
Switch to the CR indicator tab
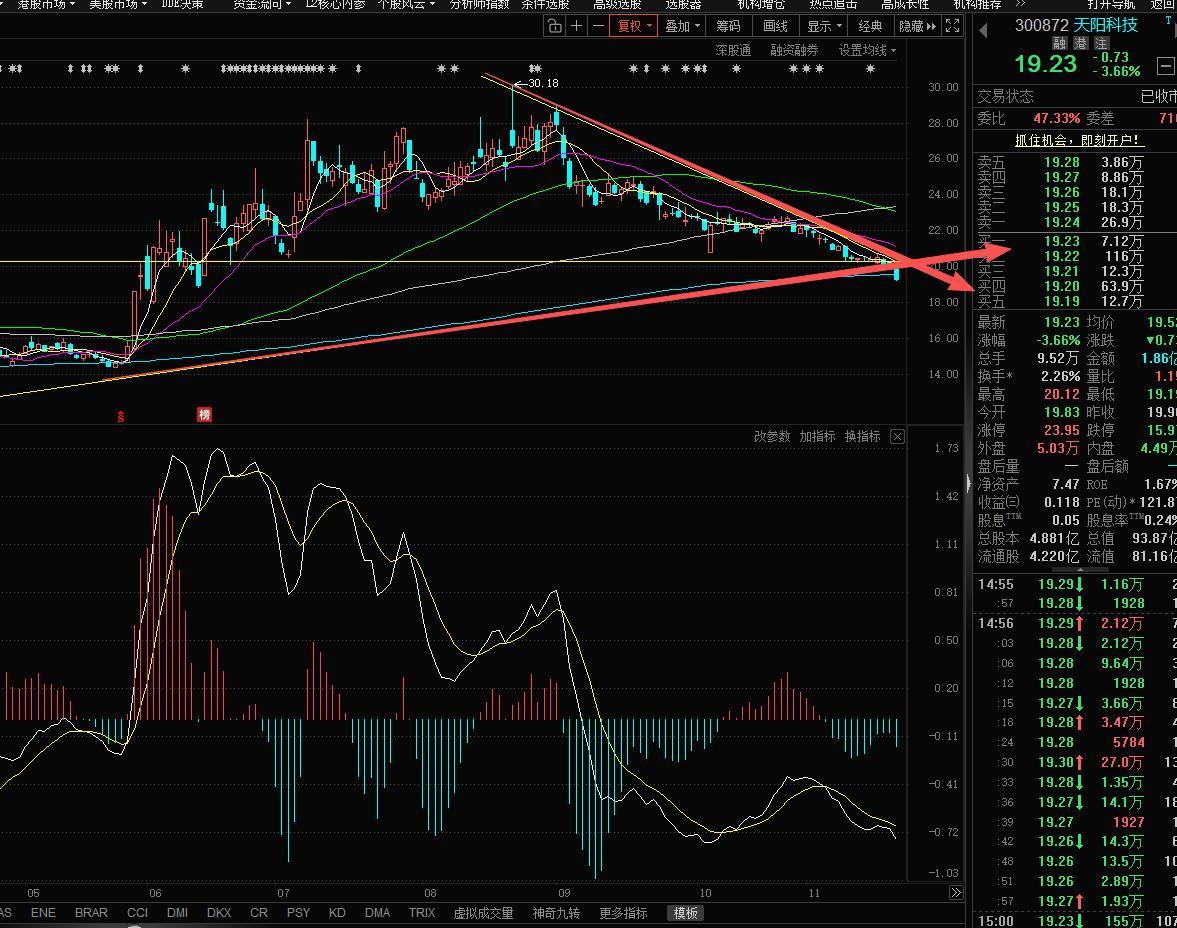[x=259, y=913]
